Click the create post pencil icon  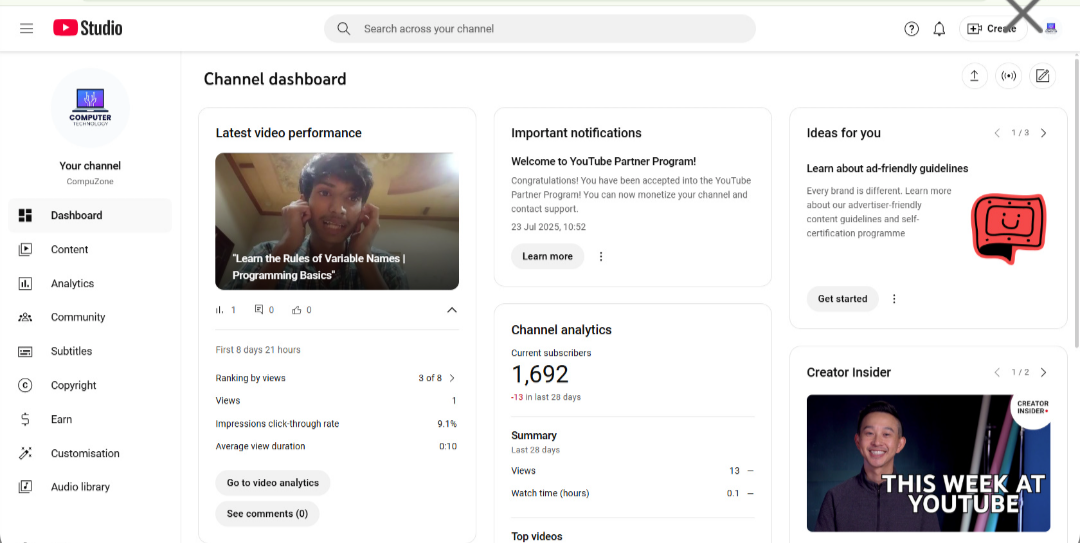coord(1042,76)
